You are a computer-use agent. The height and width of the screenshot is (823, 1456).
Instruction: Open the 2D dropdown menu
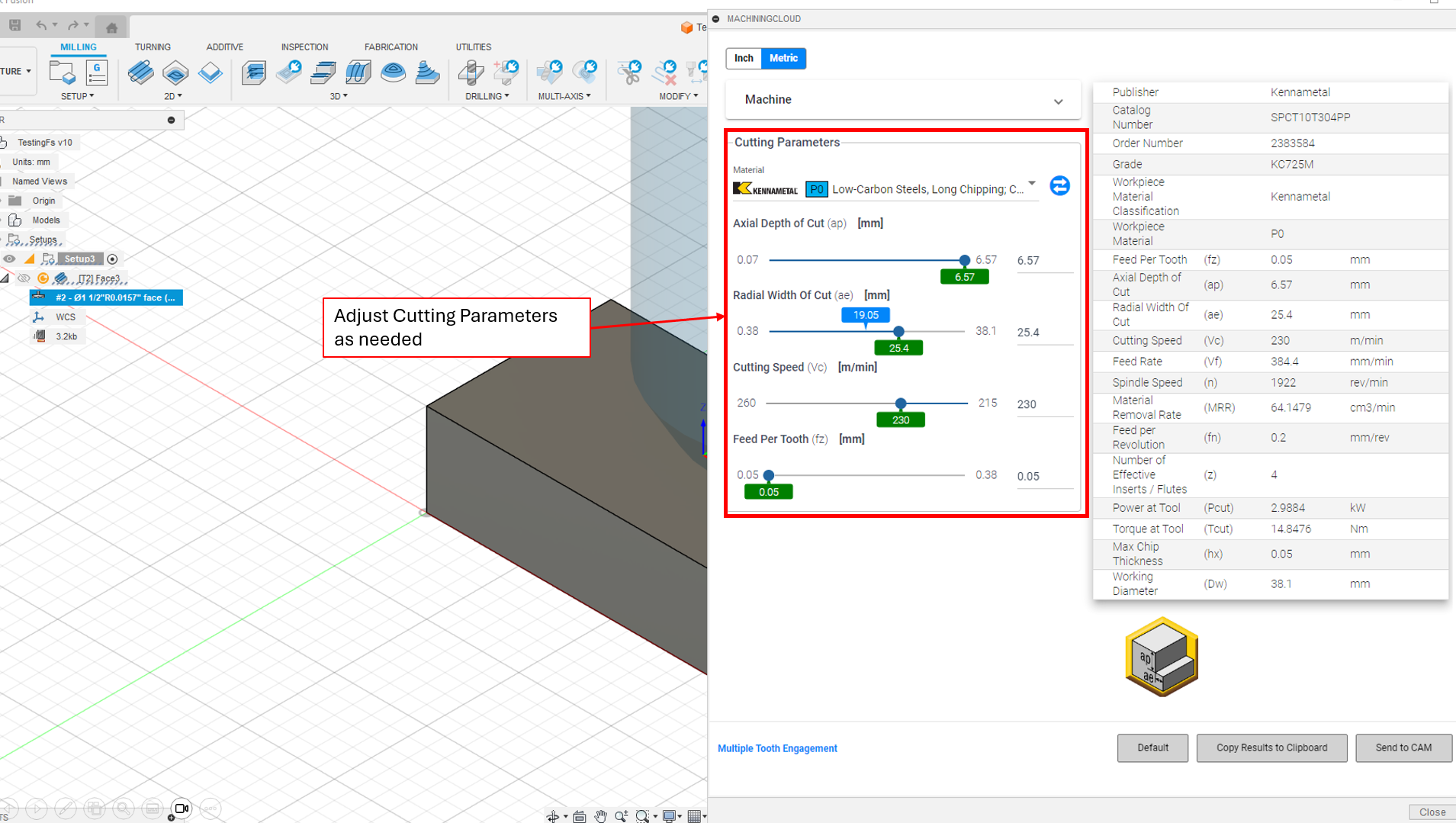point(173,96)
